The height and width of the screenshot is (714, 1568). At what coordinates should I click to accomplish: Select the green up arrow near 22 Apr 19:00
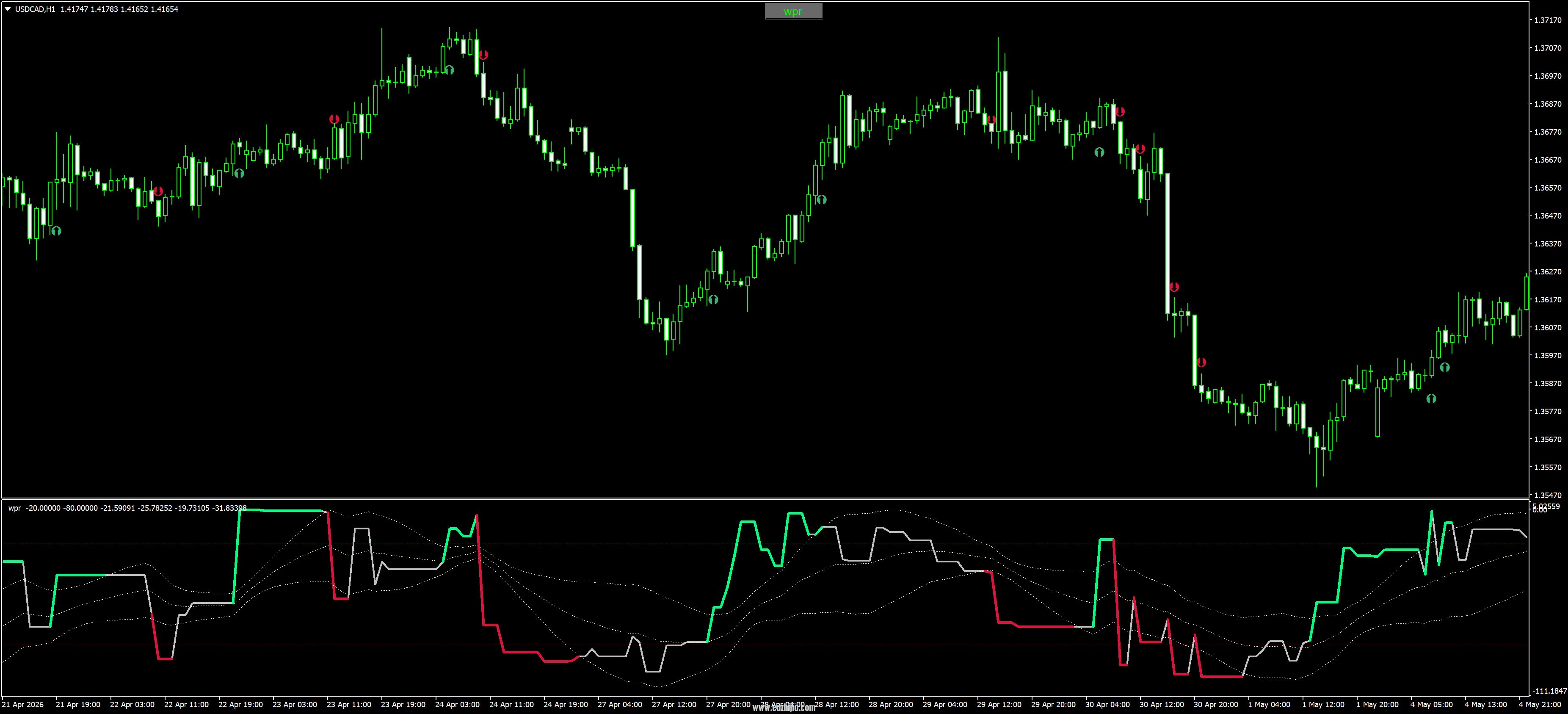[239, 174]
